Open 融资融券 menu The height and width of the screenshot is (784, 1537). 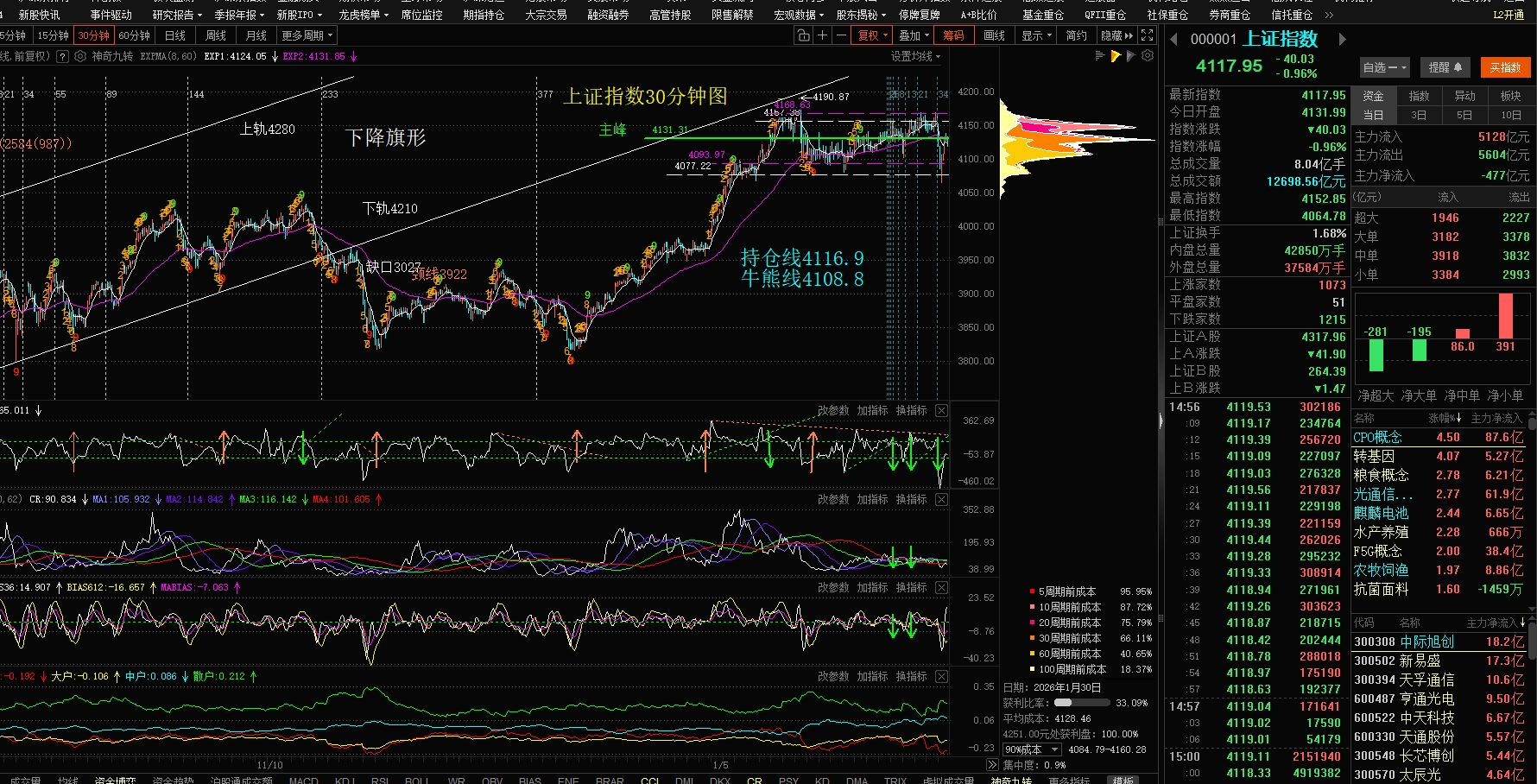pos(608,15)
